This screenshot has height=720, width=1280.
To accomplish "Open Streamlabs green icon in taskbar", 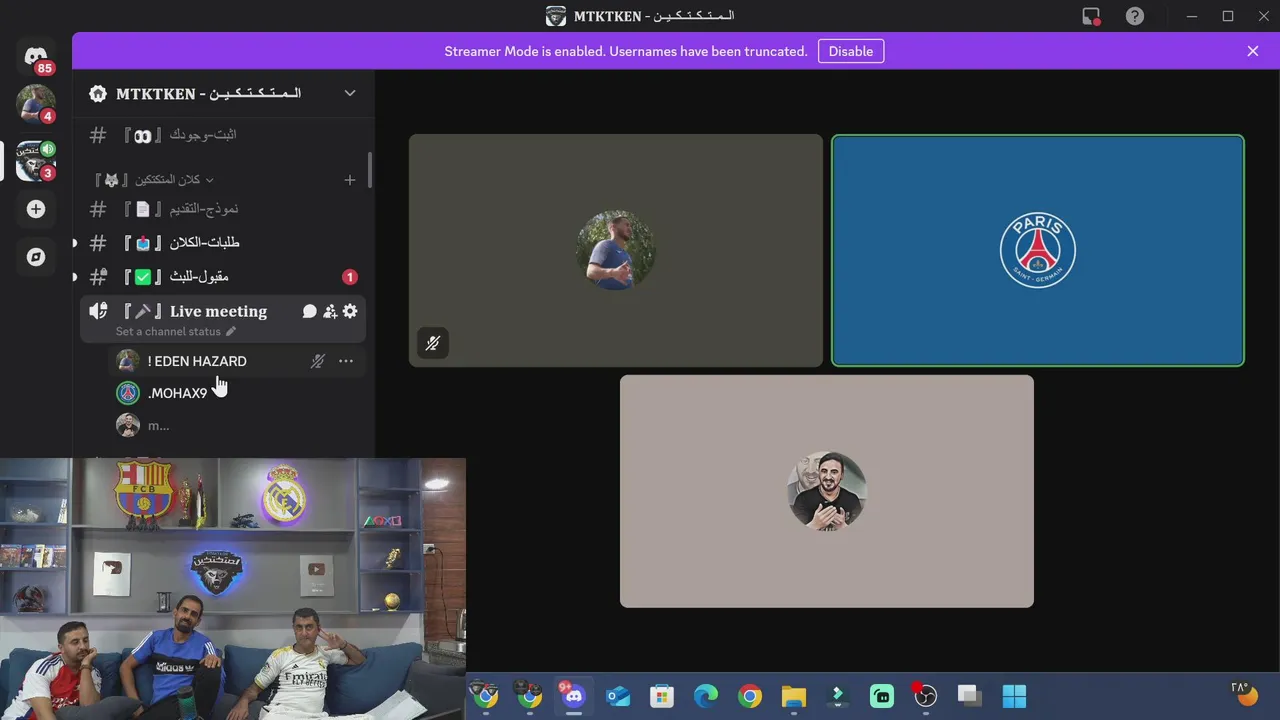I will pyautogui.click(x=882, y=696).
